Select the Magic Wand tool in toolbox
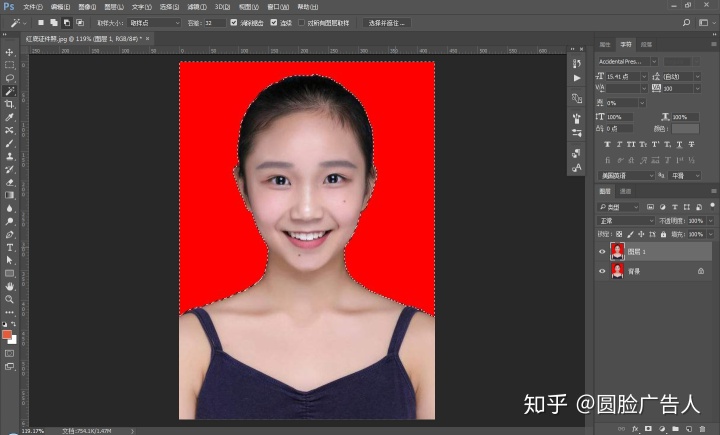Viewport: 720px width, 435px height. pyautogui.click(x=9, y=91)
